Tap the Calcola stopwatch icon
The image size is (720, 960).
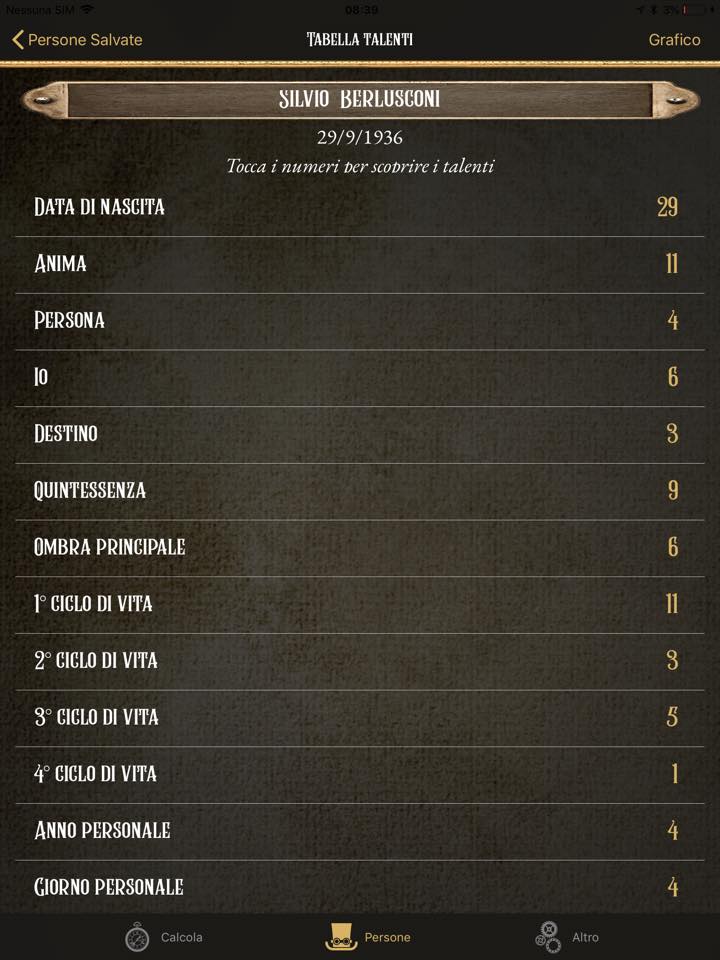pos(137,937)
